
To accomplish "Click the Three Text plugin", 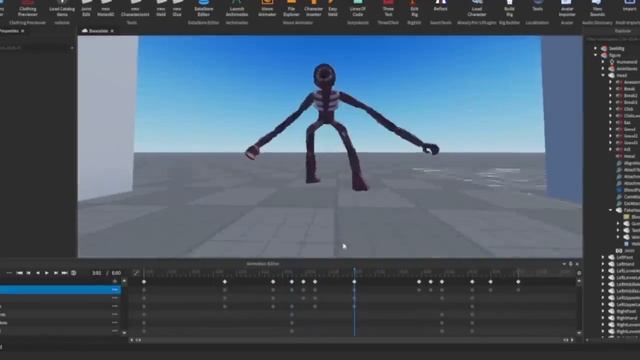I will [x=388, y=9].
